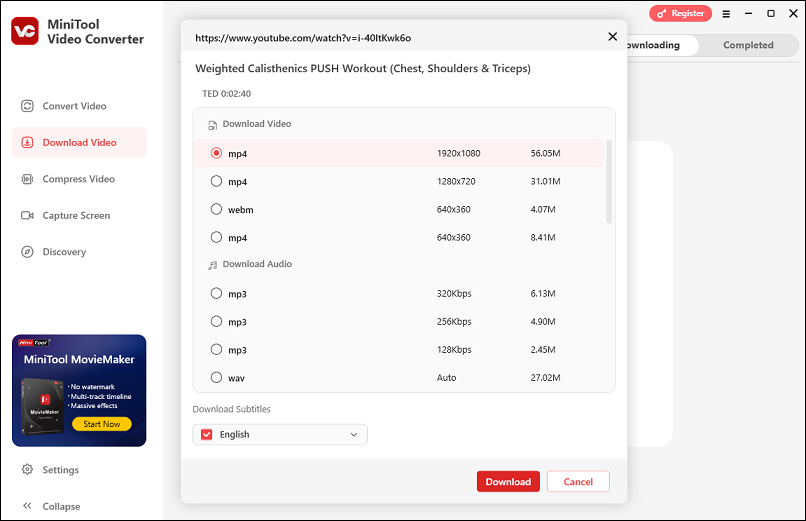Click the Download Video sidebar icon
The image size is (806, 521).
27,142
